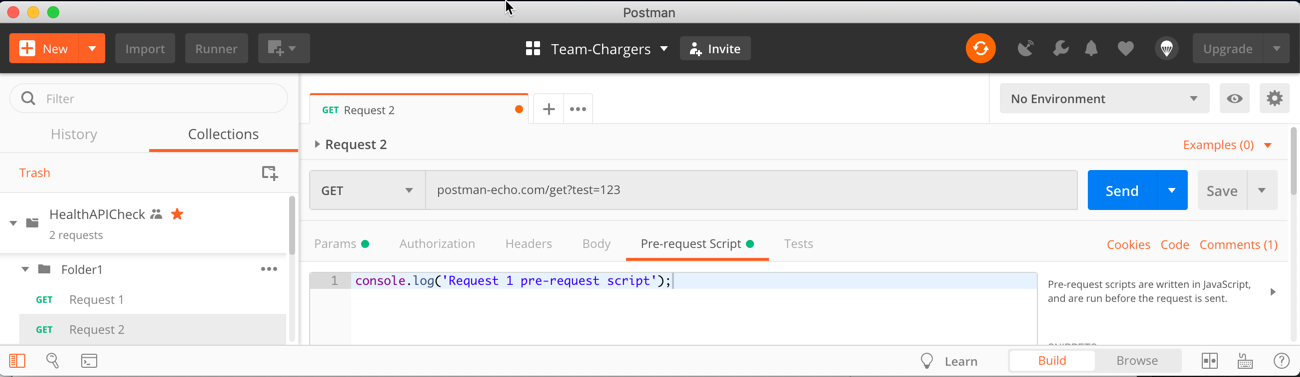This screenshot has height=377, width=1300.
Task: Open Find and Replace icon
Action: [53, 361]
